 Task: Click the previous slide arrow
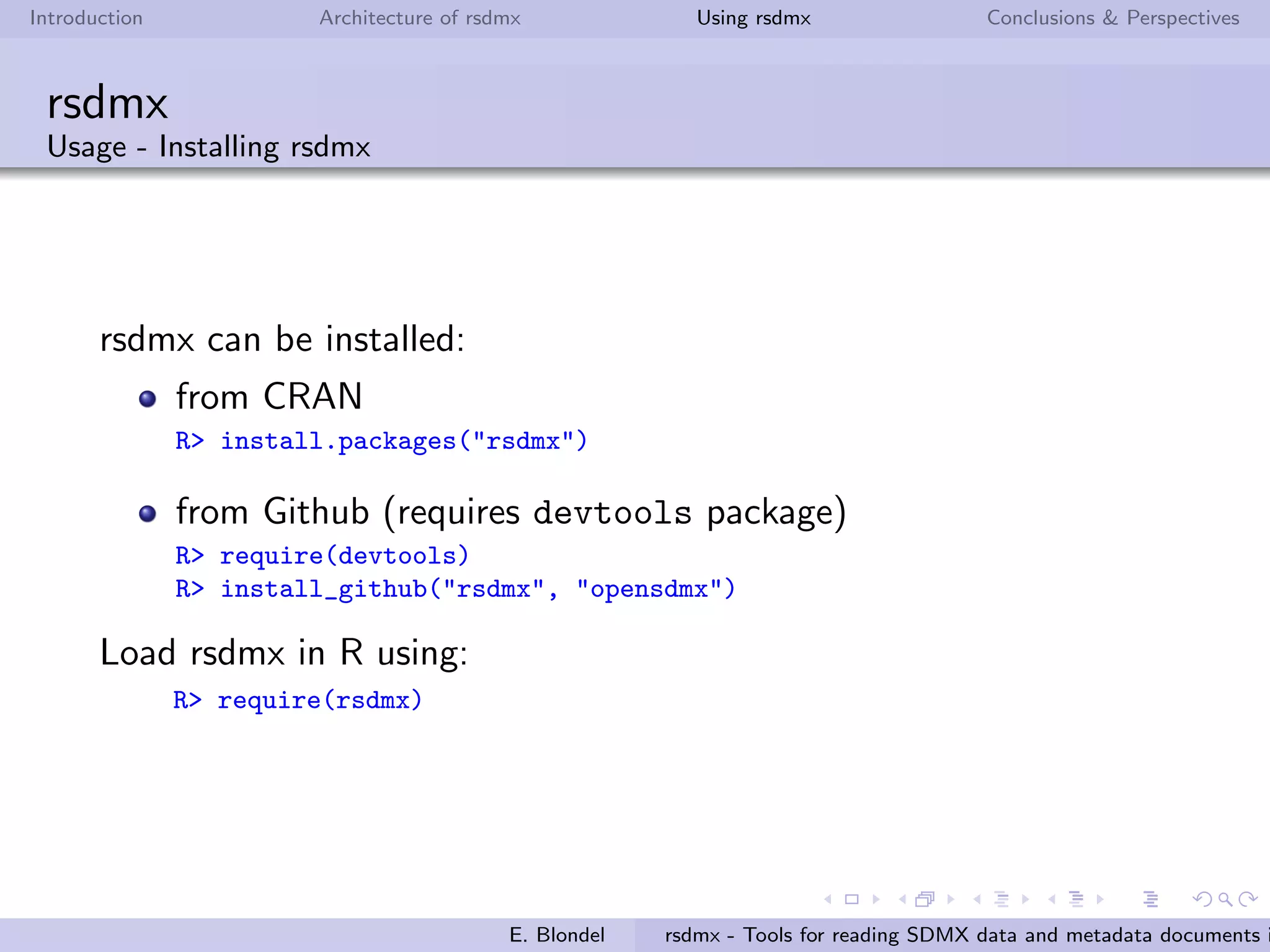tap(828, 899)
